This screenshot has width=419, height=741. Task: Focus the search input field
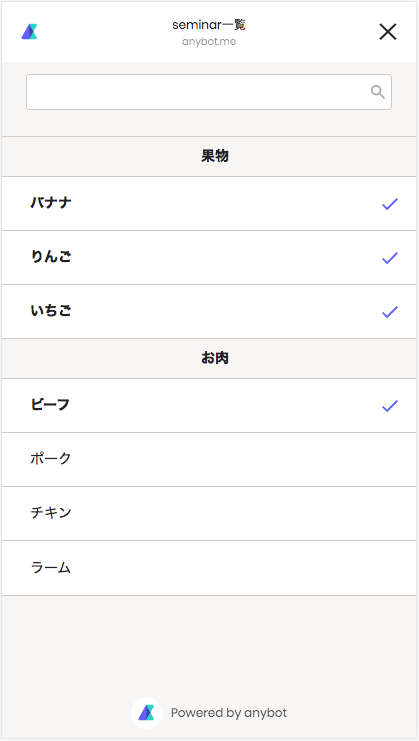209,92
